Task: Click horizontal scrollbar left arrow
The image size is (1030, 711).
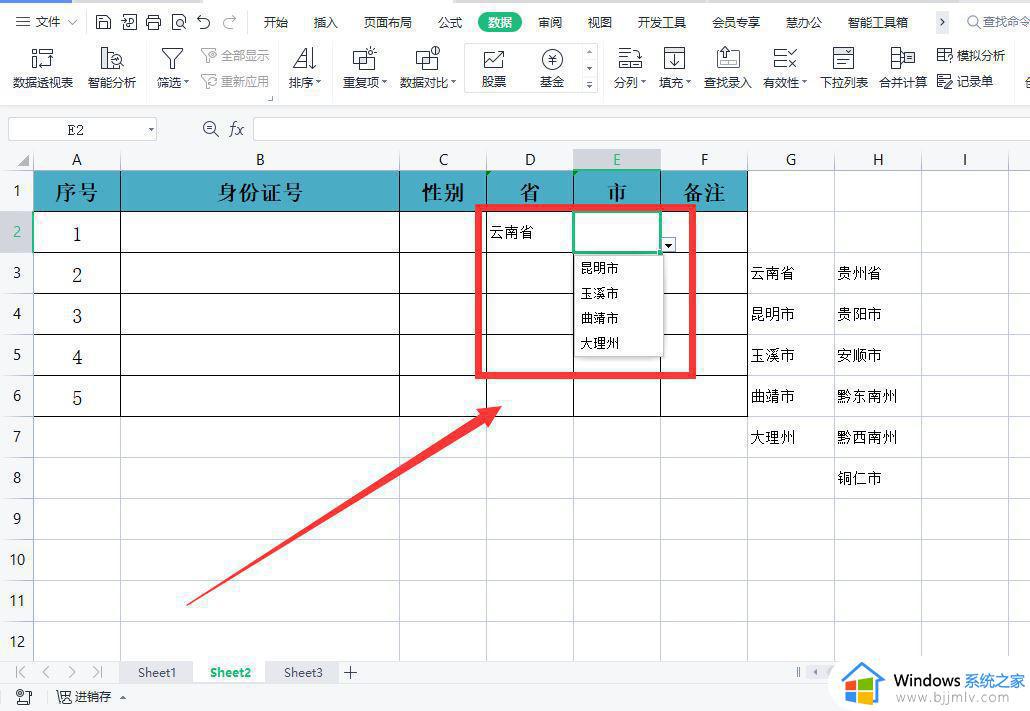Action: (x=815, y=672)
